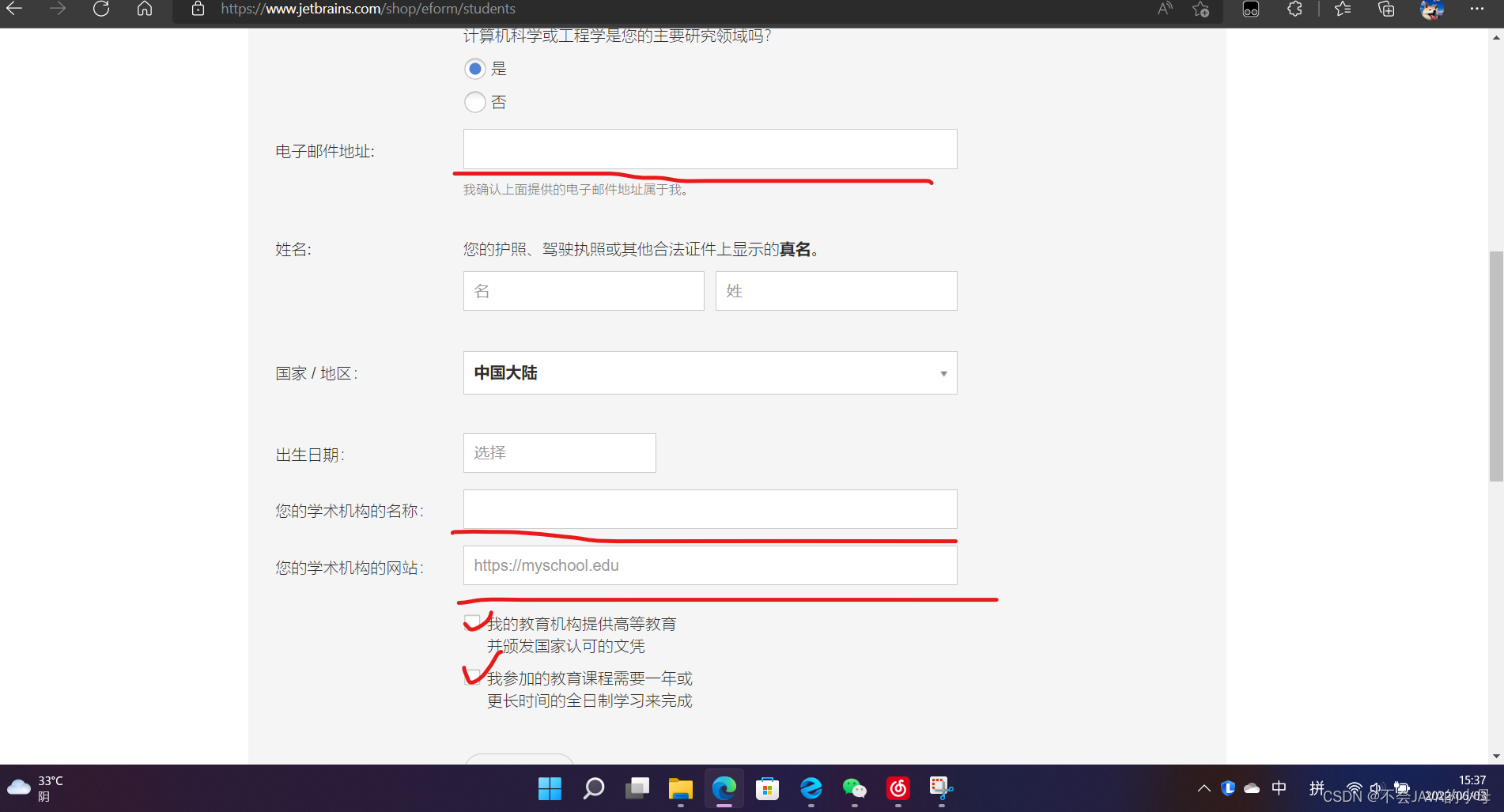
Task: Click the back navigation arrow
Action: click(x=13, y=9)
